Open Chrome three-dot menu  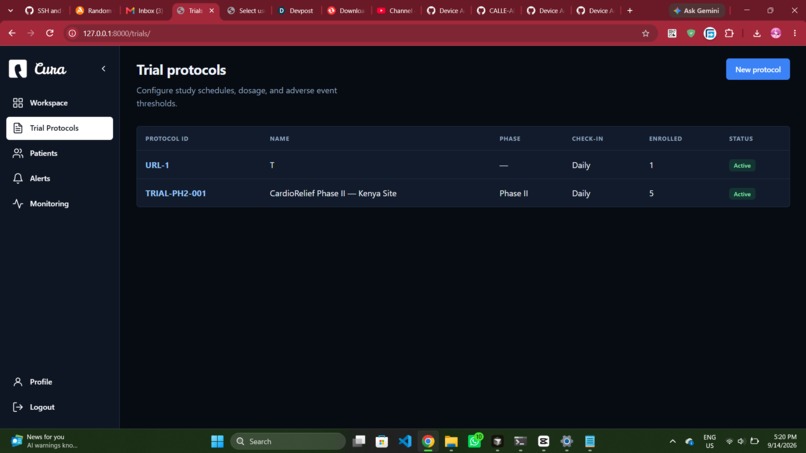pos(795,33)
